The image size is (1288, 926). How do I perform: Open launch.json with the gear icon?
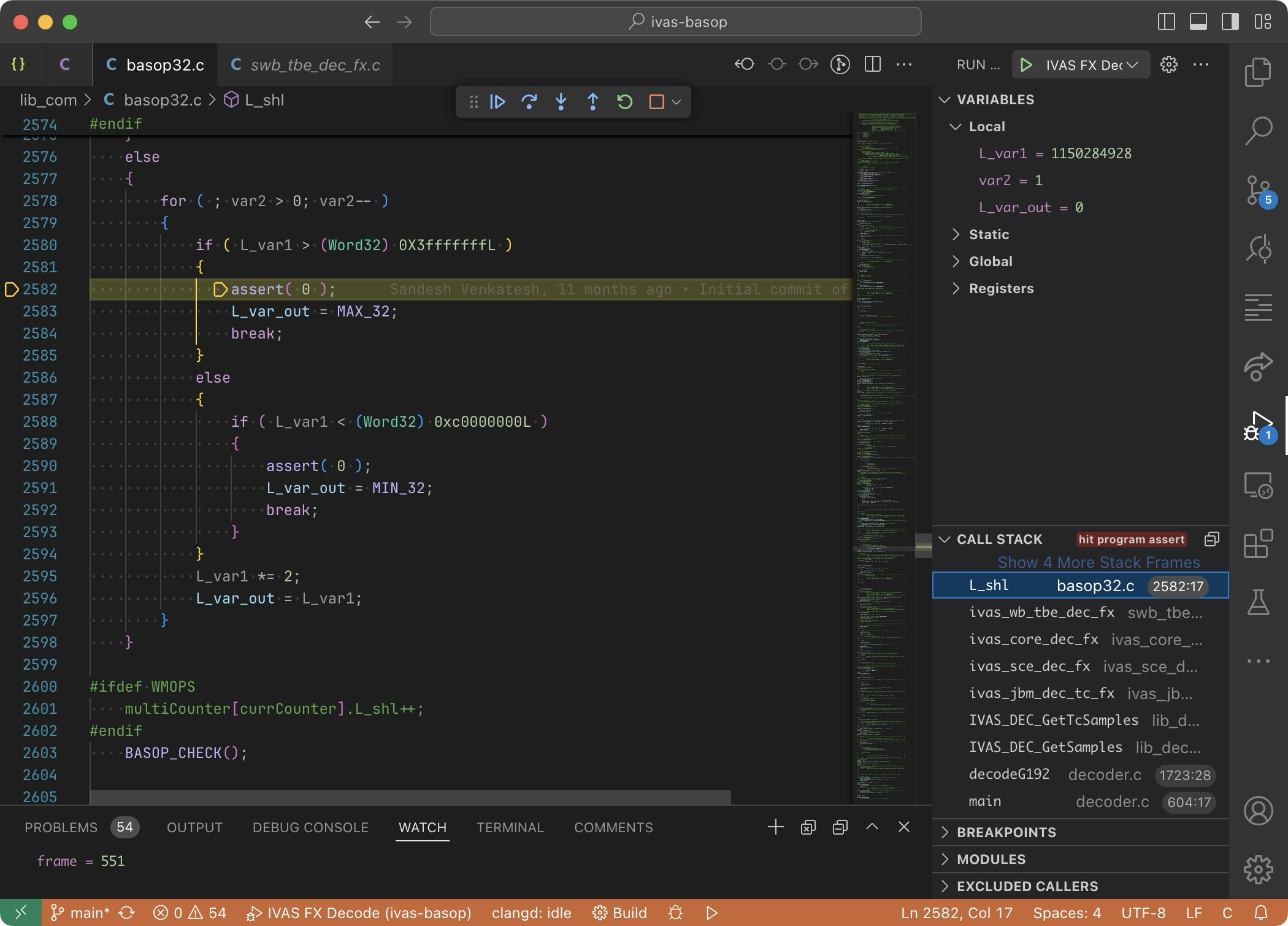[1169, 65]
